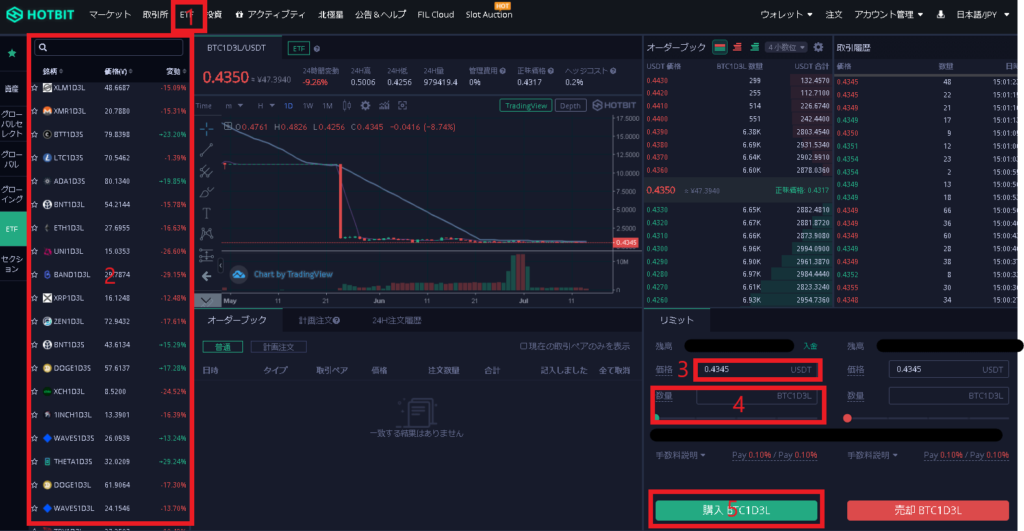Check the current trading pair only box

point(523,346)
